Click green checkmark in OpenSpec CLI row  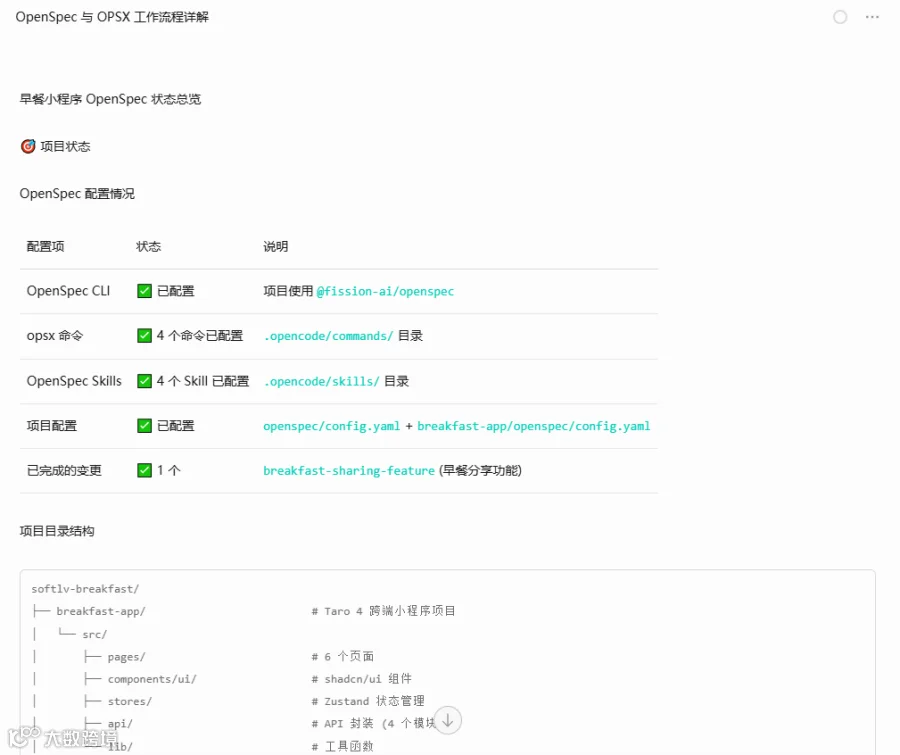(x=144, y=291)
